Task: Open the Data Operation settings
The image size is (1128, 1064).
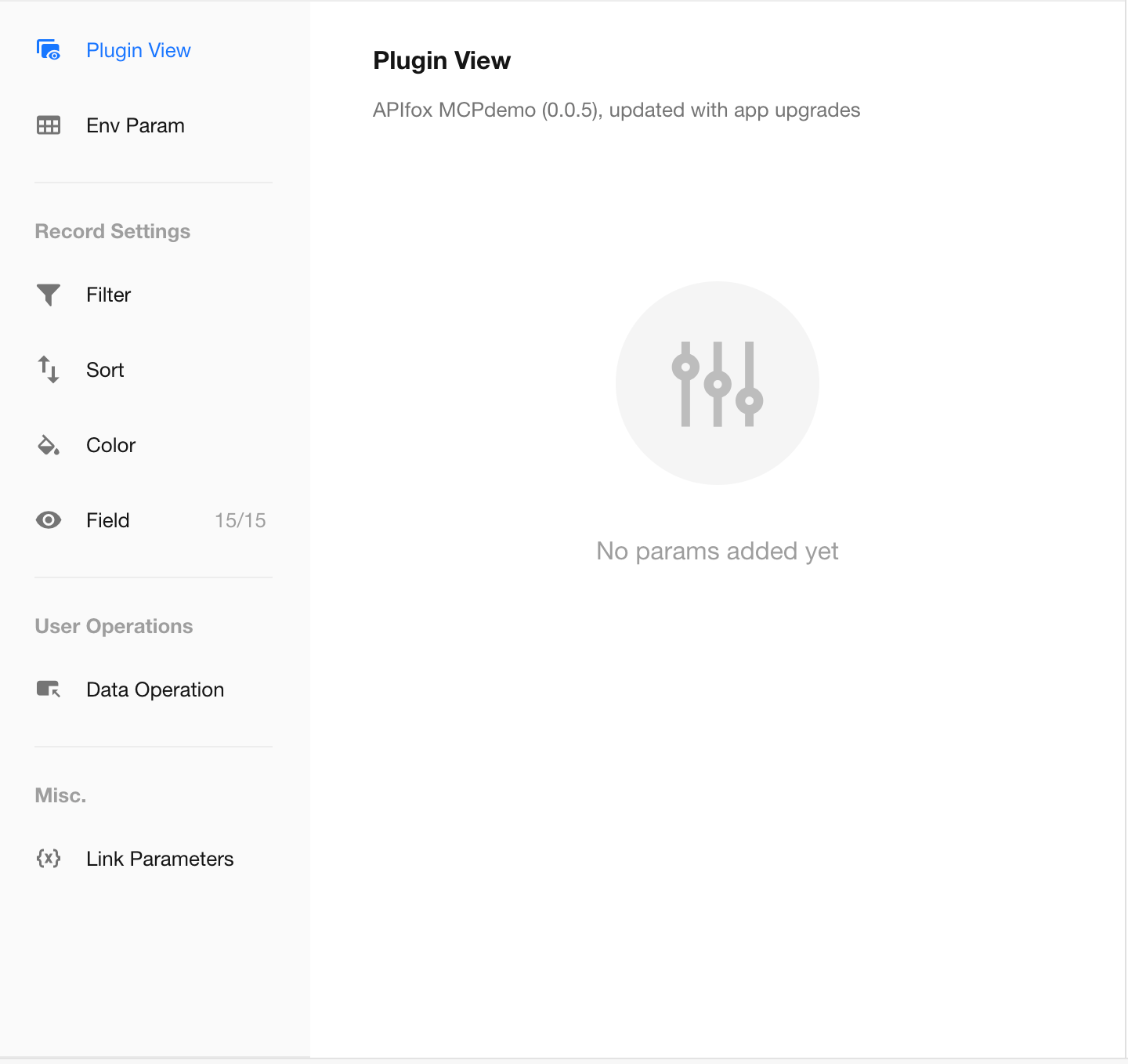Action: coord(155,689)
